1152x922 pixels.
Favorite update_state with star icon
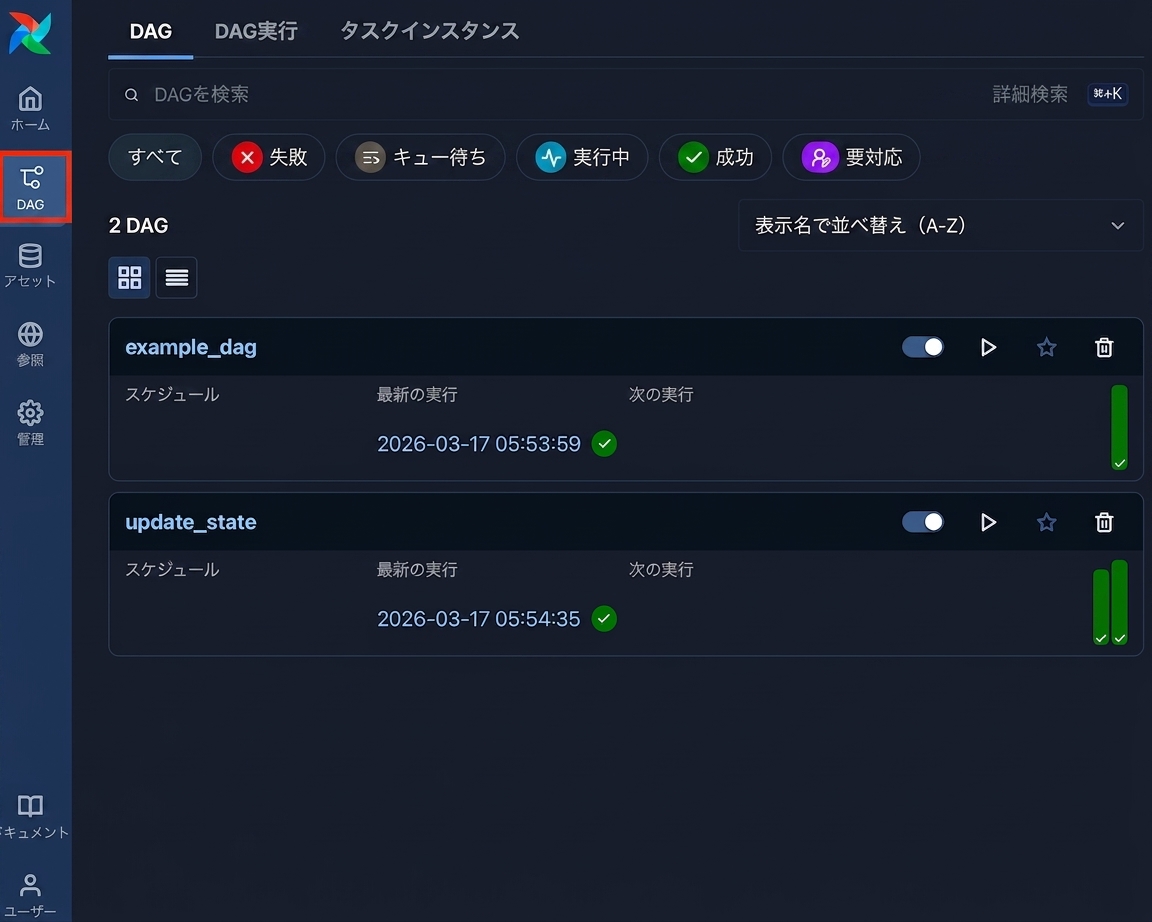1046,522
